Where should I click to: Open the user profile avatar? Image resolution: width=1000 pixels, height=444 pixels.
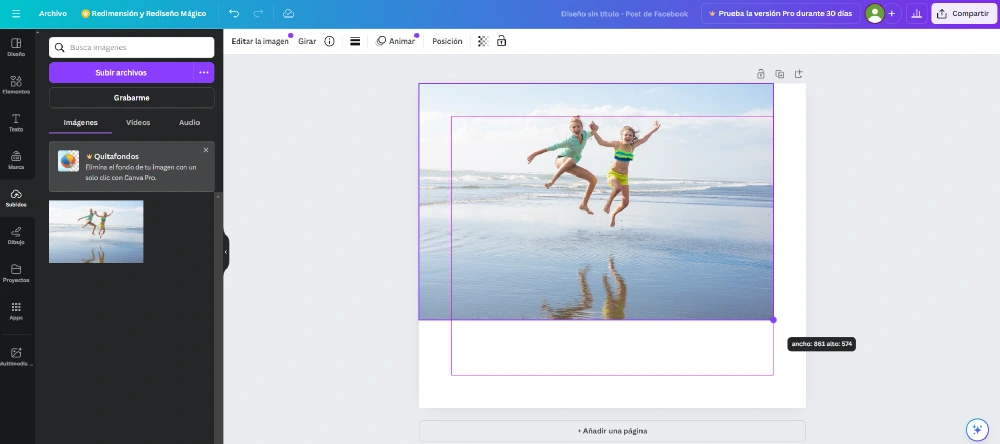[874, 13]
